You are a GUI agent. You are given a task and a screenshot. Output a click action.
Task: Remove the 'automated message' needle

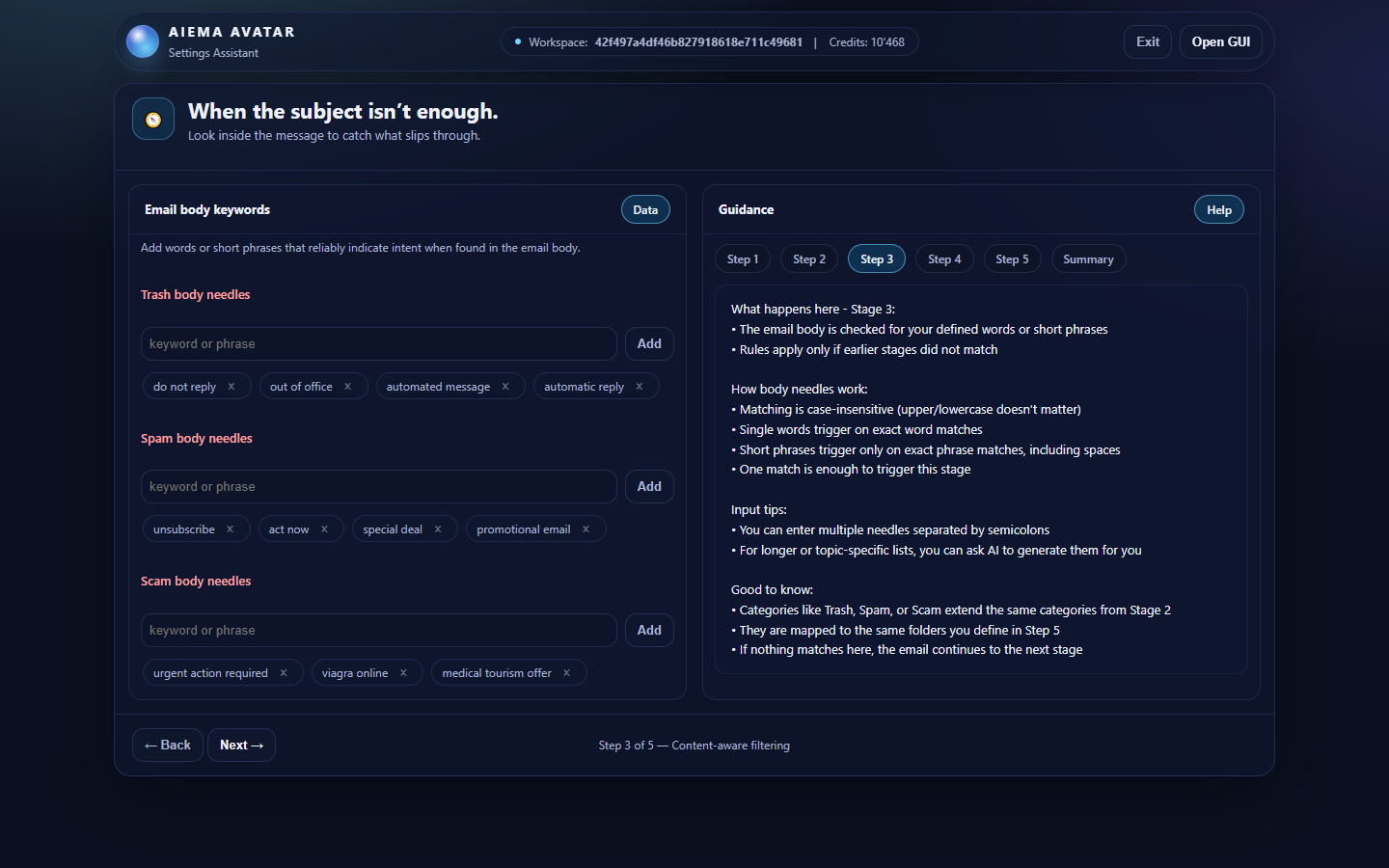pos(505,387)
